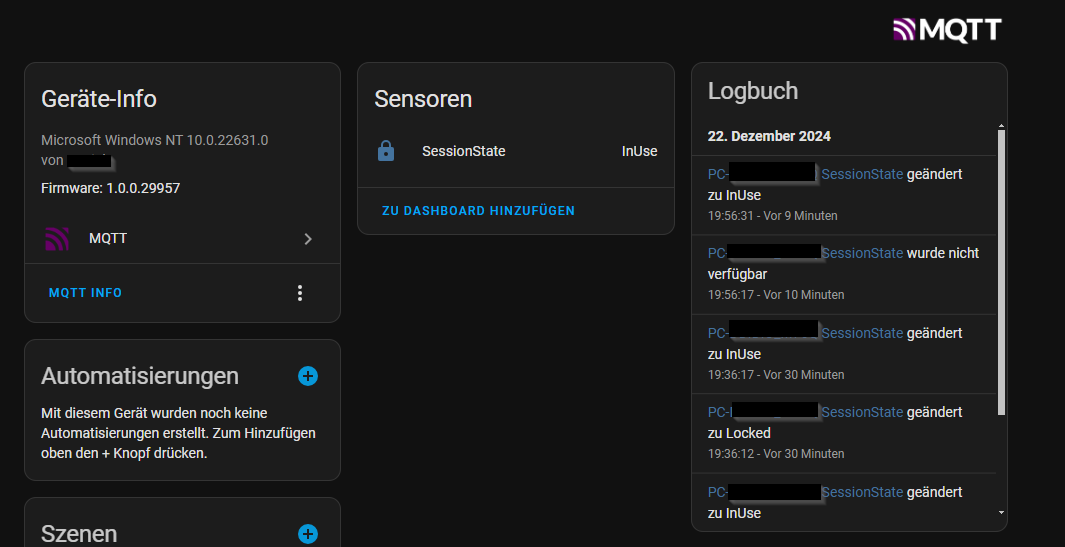1065x547 pixels.
Task: Click ZU DASHBOARD HINZUFÜGEN button
Action: tap(478, 211)
